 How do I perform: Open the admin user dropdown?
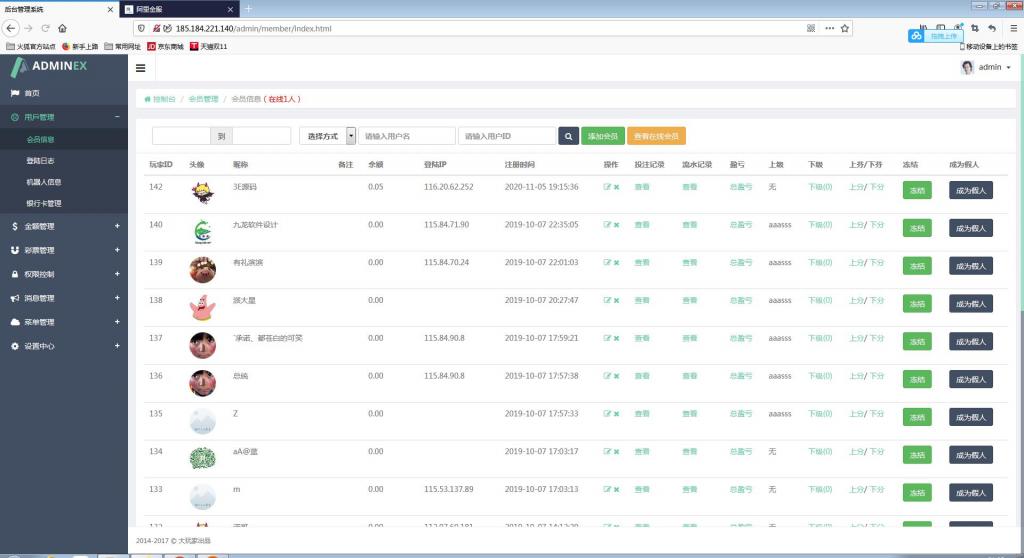pos(987,68)
